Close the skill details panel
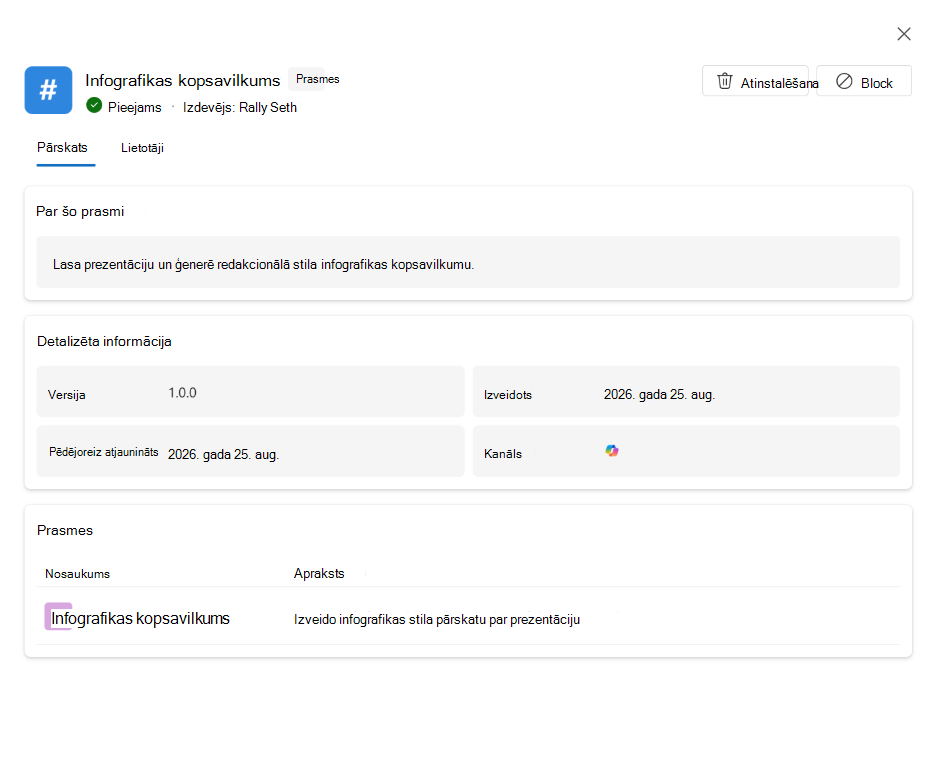The image size is (936, 771). coord(904,34)
